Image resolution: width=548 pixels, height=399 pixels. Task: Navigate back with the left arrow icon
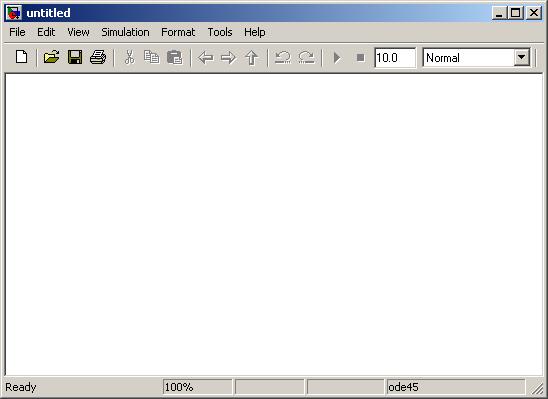pyautogui.click(x=206, y=58)
